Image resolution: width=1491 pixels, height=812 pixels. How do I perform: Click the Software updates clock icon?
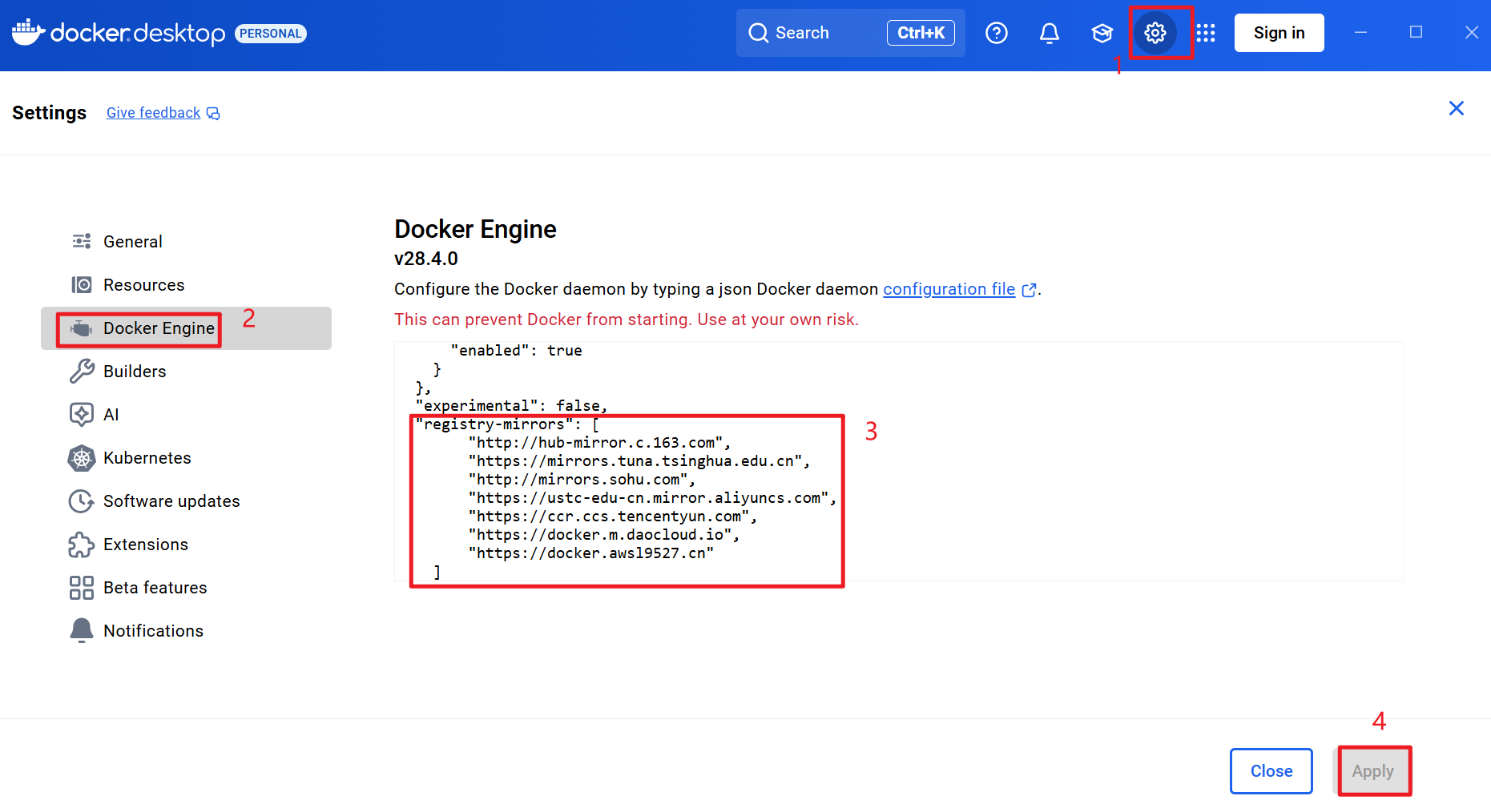pos(81,500)
